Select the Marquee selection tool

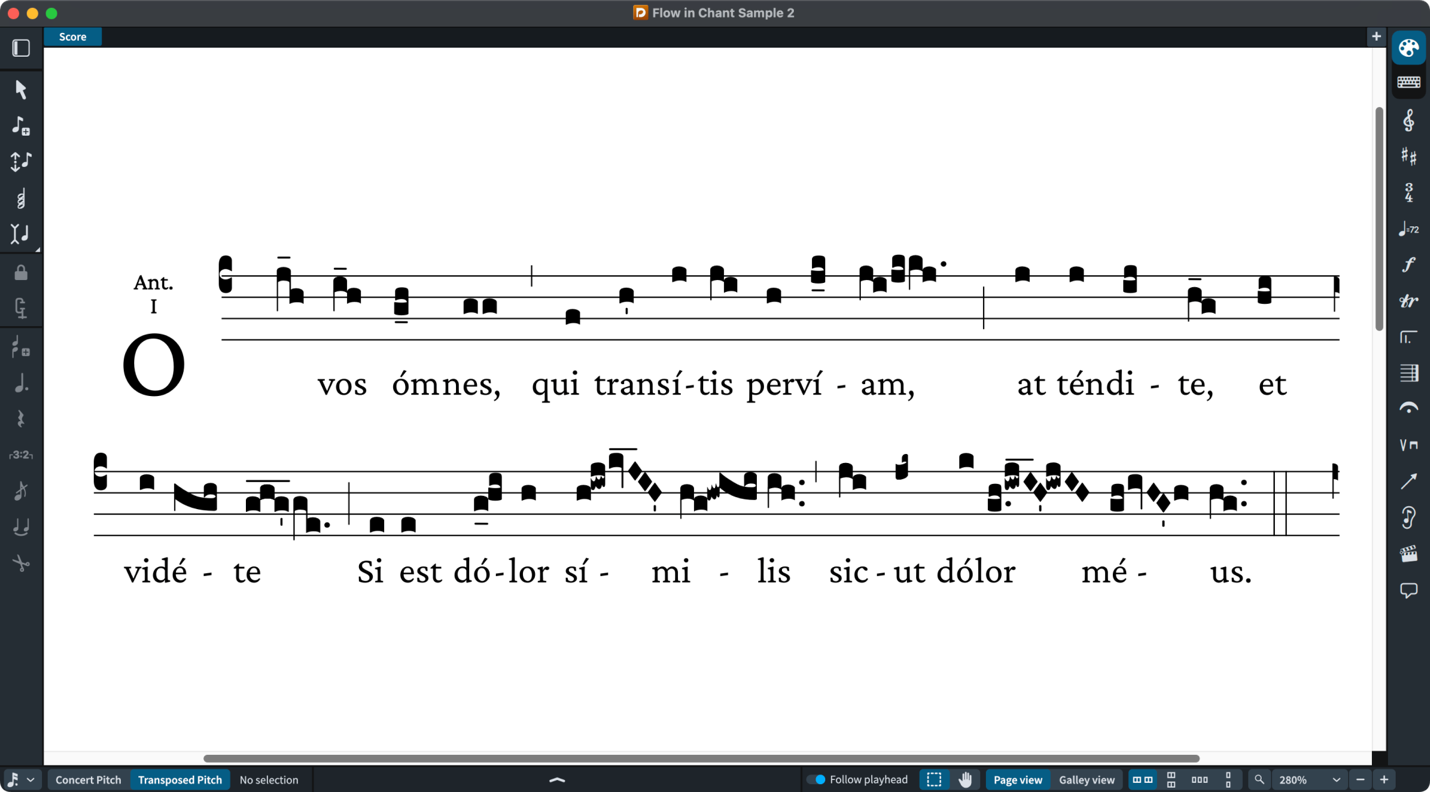tap(934, 780)
